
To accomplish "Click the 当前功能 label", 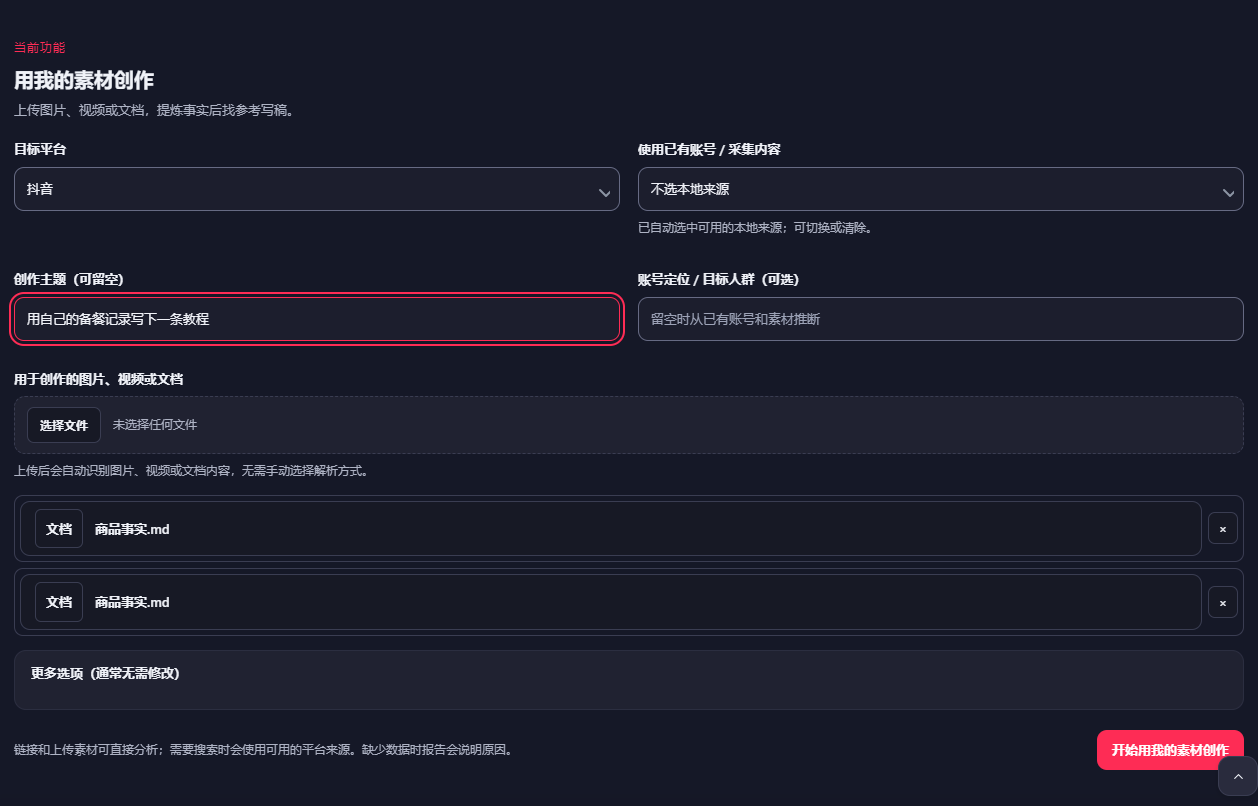I will [40, 48].
